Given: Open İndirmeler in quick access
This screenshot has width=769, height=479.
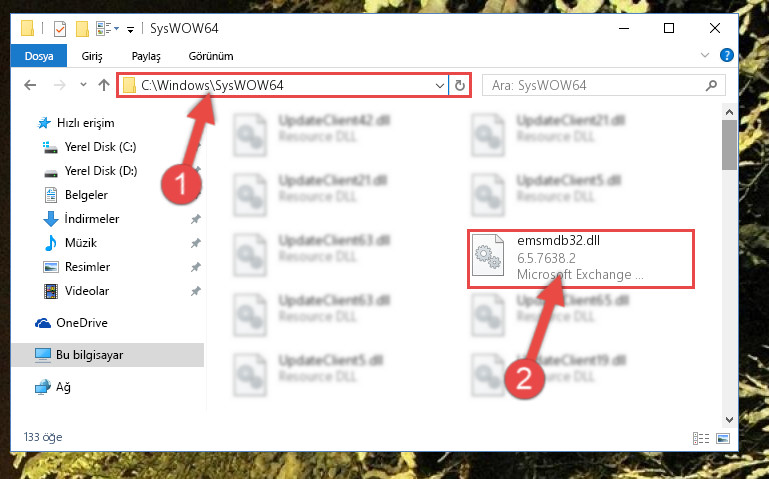Looking at the screenshot, I should [92, 219].
